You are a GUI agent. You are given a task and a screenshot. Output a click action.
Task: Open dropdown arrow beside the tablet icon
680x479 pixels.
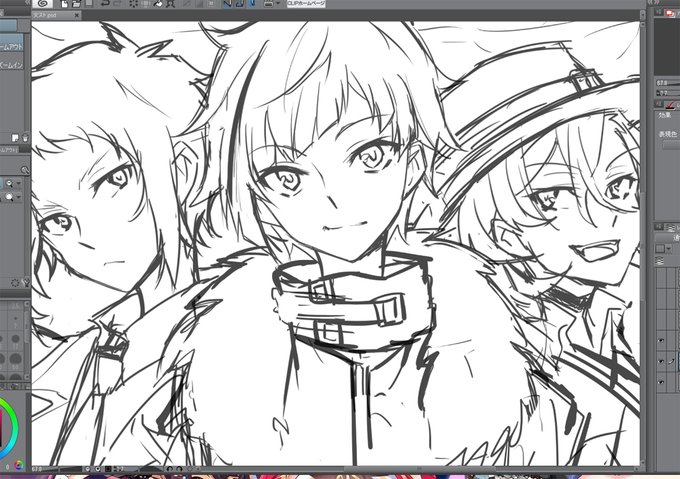[x=278, y=3]
